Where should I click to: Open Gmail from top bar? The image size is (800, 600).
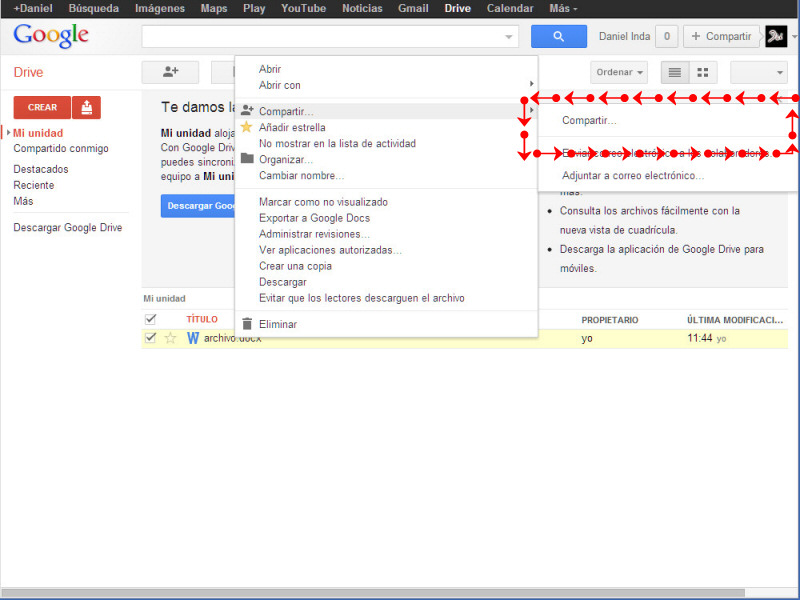[x=413, y=9]
